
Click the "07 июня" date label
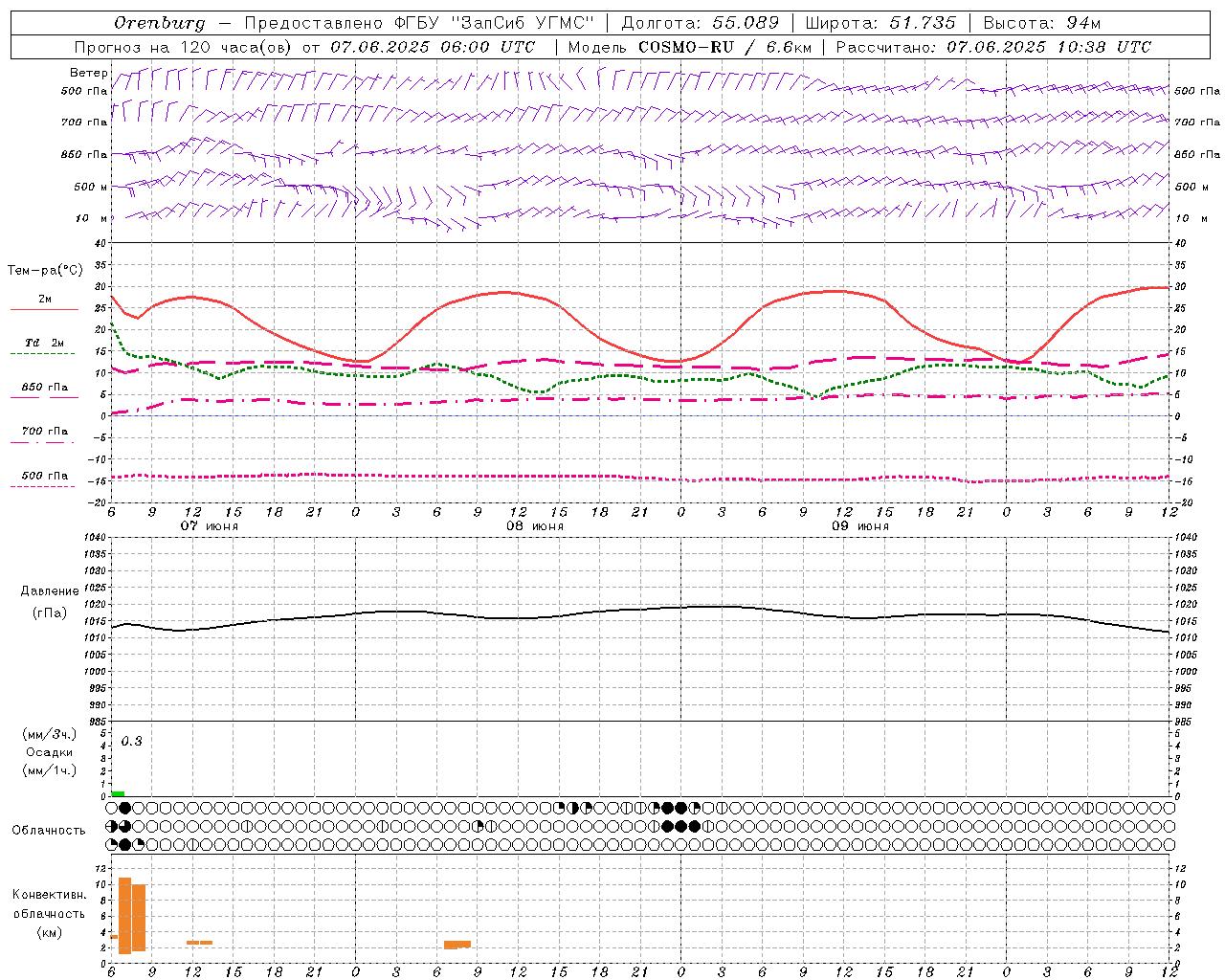(210, 526)
